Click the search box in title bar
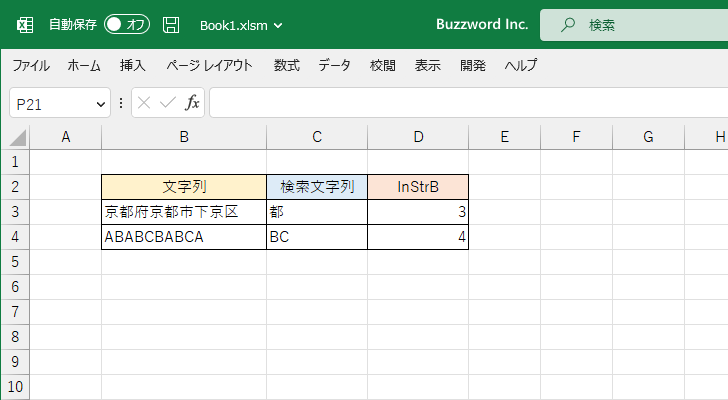 click(x=634, y=25)
